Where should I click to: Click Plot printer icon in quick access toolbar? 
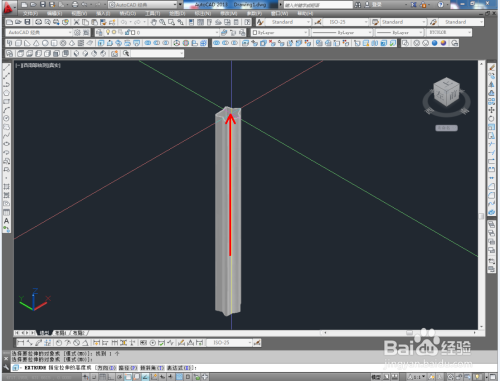point(75,4)
